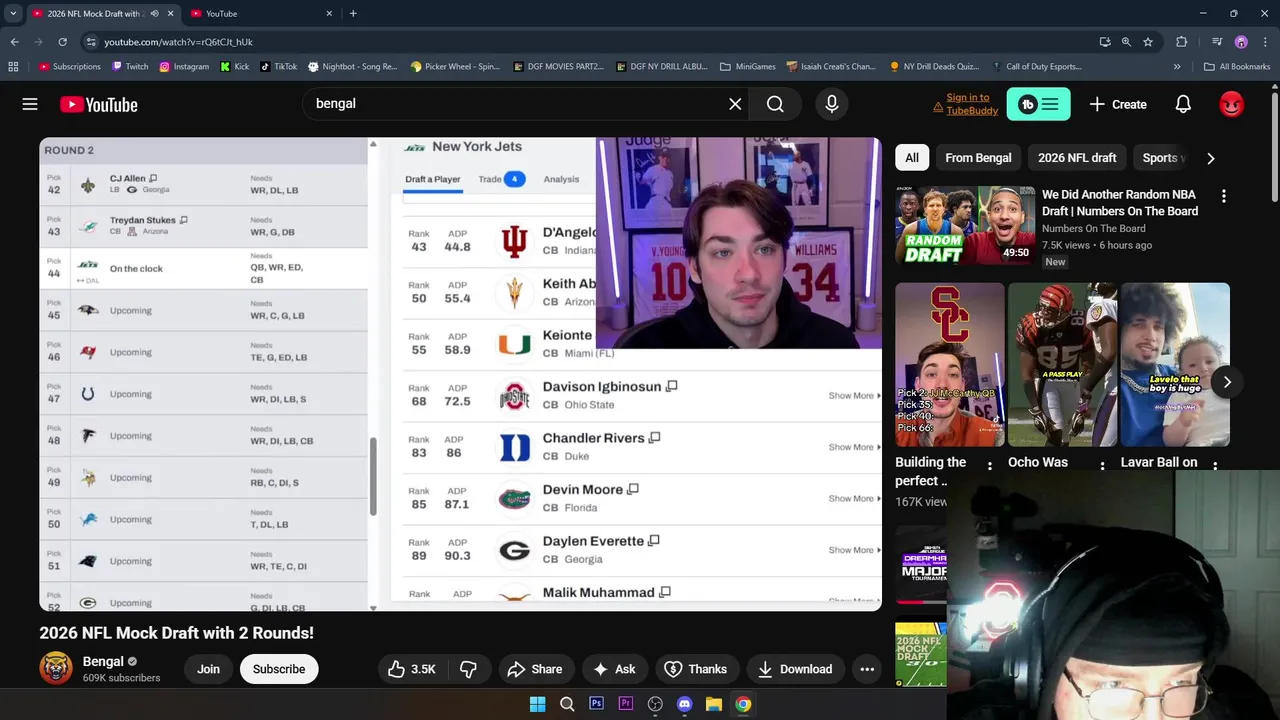Open options for the 'Building the perfect' short

click(989, 466)
